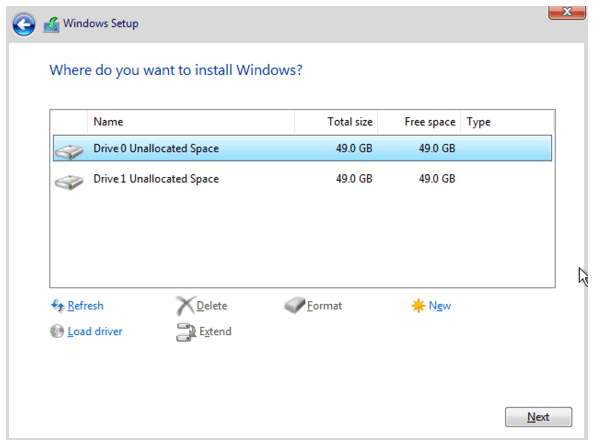Click the Windows Setup title text
Screen dimensions: 600x446
pyautogui.click(x=101, y=24)
